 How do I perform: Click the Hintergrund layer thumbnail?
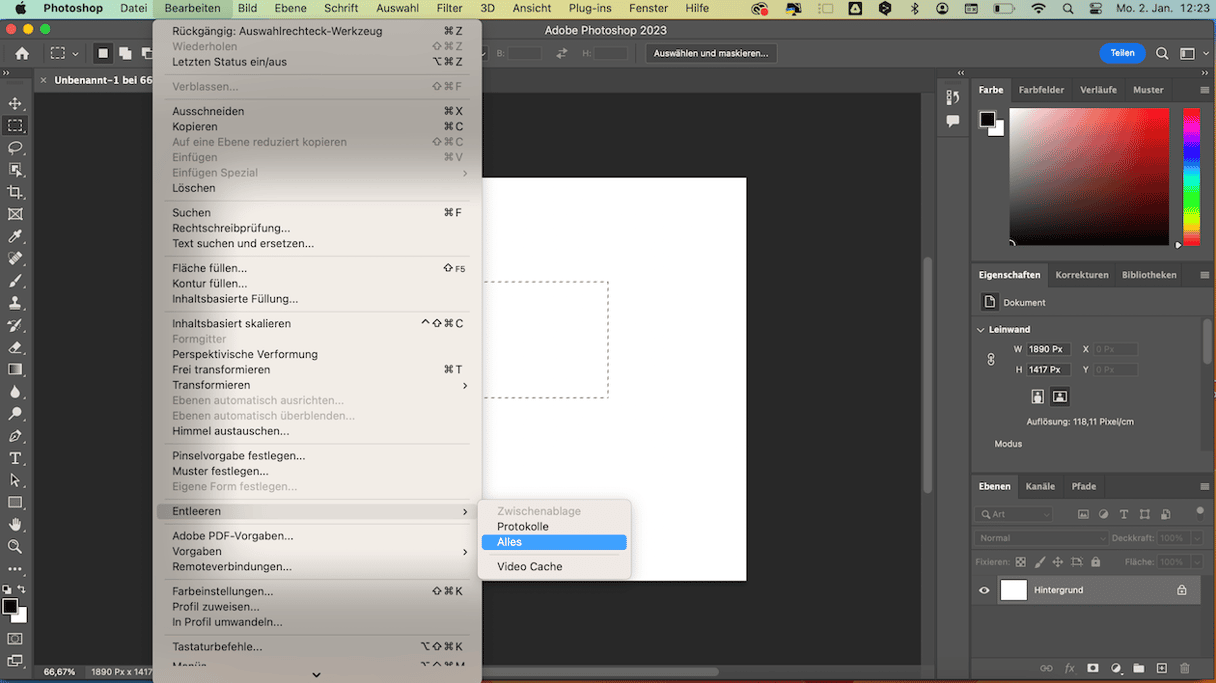(1013, 590)
